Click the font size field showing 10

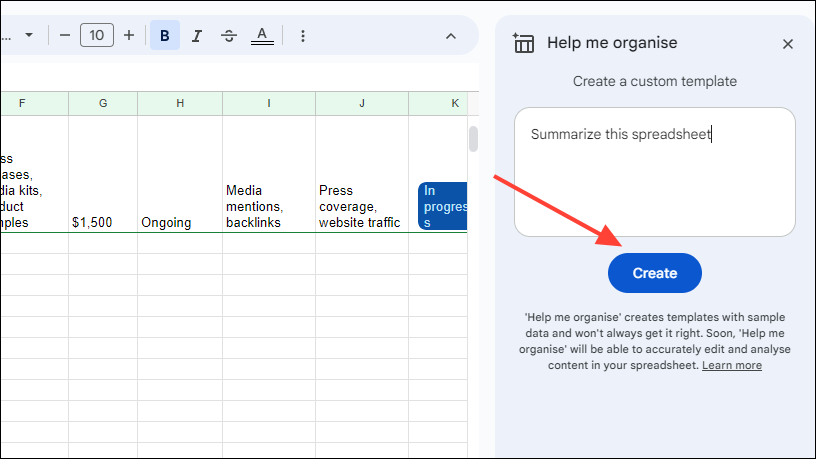(x=97, y=35)
